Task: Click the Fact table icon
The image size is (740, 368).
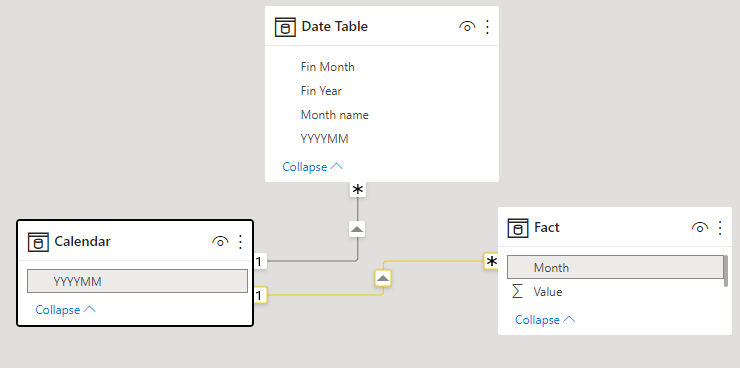Action: point(518,228)
